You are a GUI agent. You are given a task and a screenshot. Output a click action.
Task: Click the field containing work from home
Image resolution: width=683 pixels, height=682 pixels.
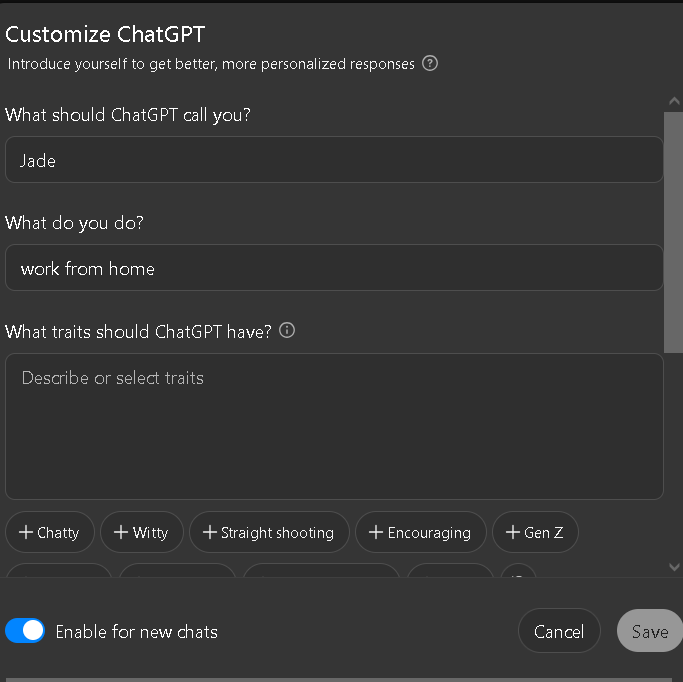[334, 267]
